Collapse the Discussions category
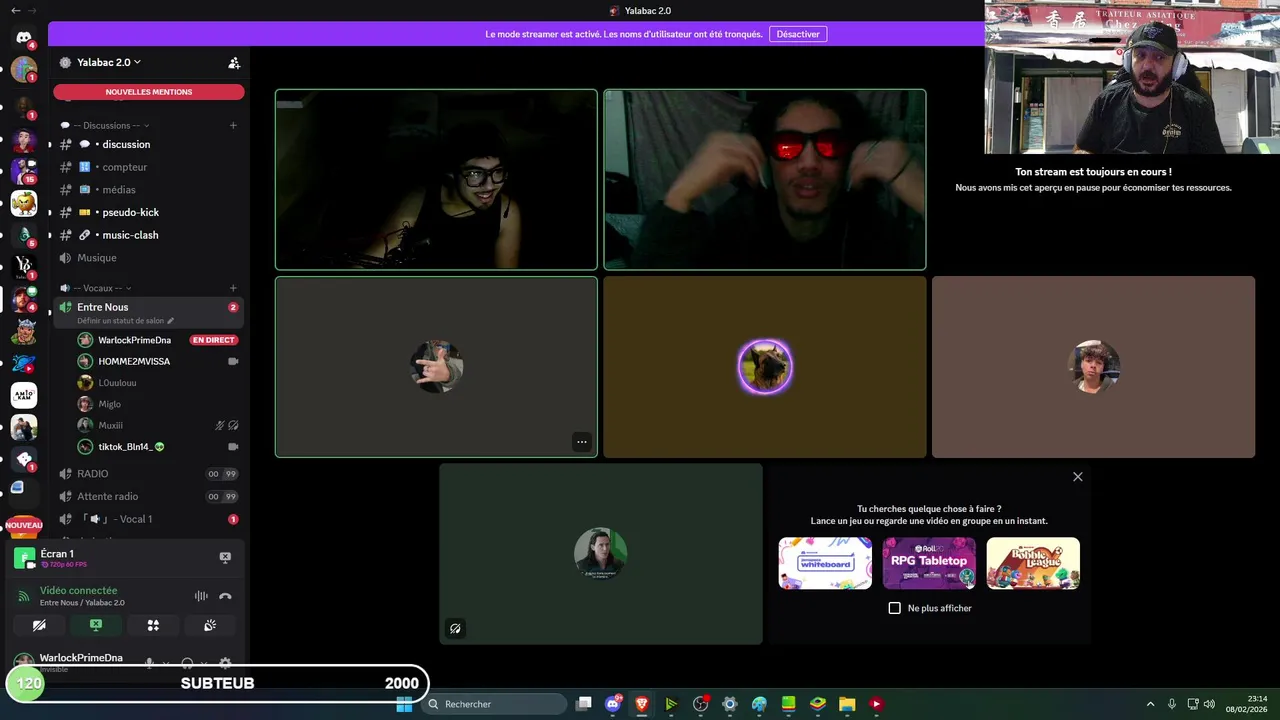 point(106,125)
